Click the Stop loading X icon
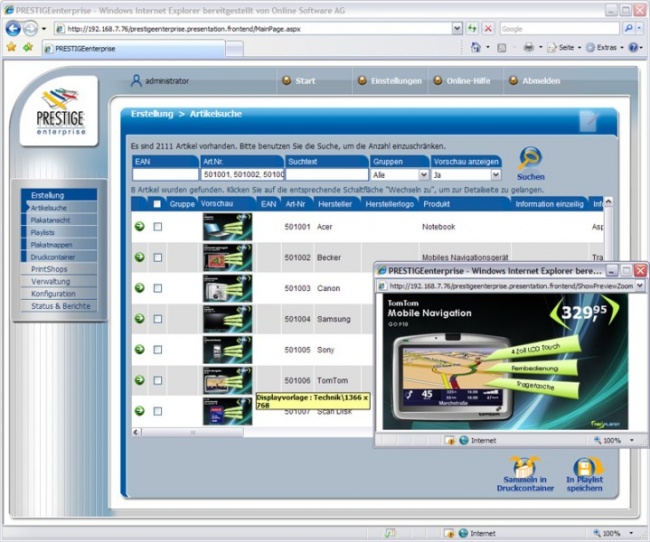Viewport: 650px width, 542px height. pos(488,29)
